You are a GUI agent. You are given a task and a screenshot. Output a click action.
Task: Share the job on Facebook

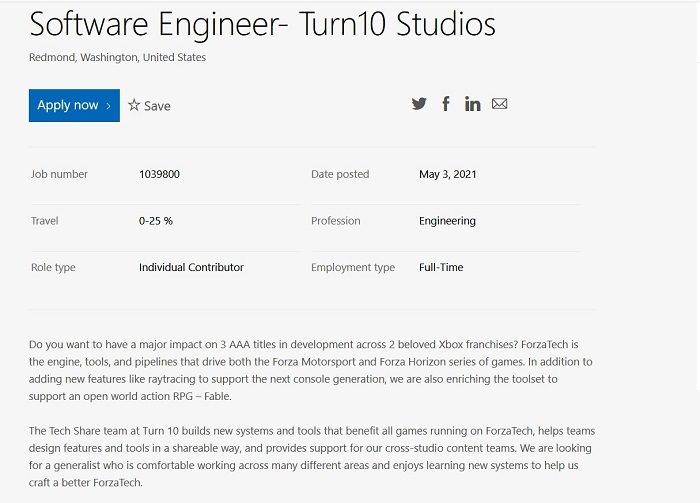click(446, 104)
